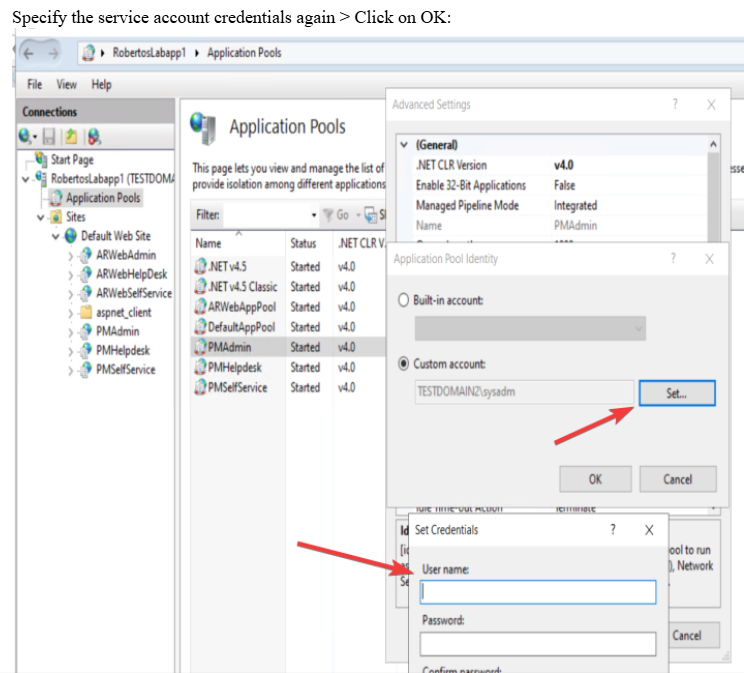Open the Filter combo box dropdown arrow
The width and height of the screenshot is (744, 673).
314,215
